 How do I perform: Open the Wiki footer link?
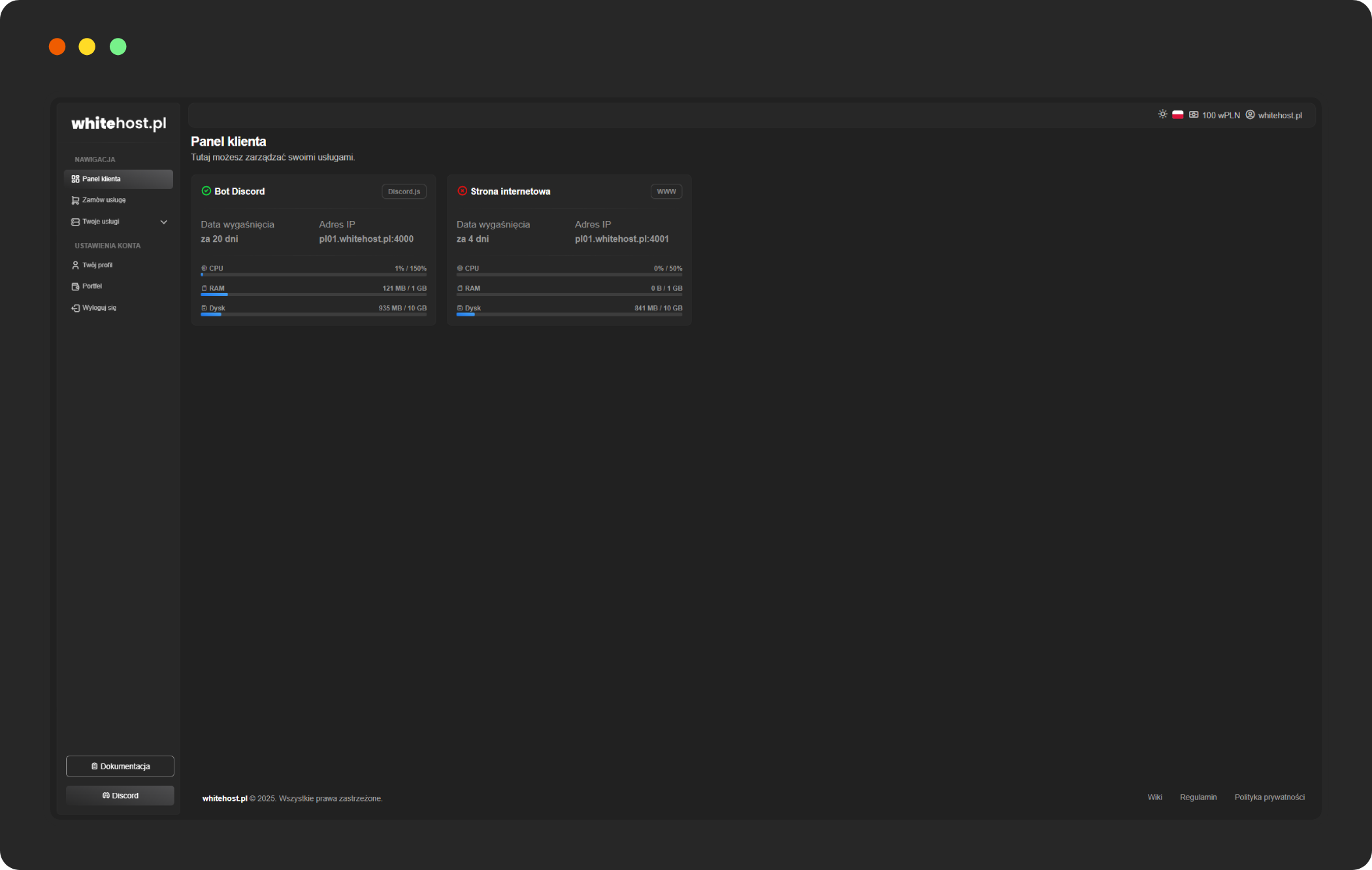click(x=1155, y=797)
